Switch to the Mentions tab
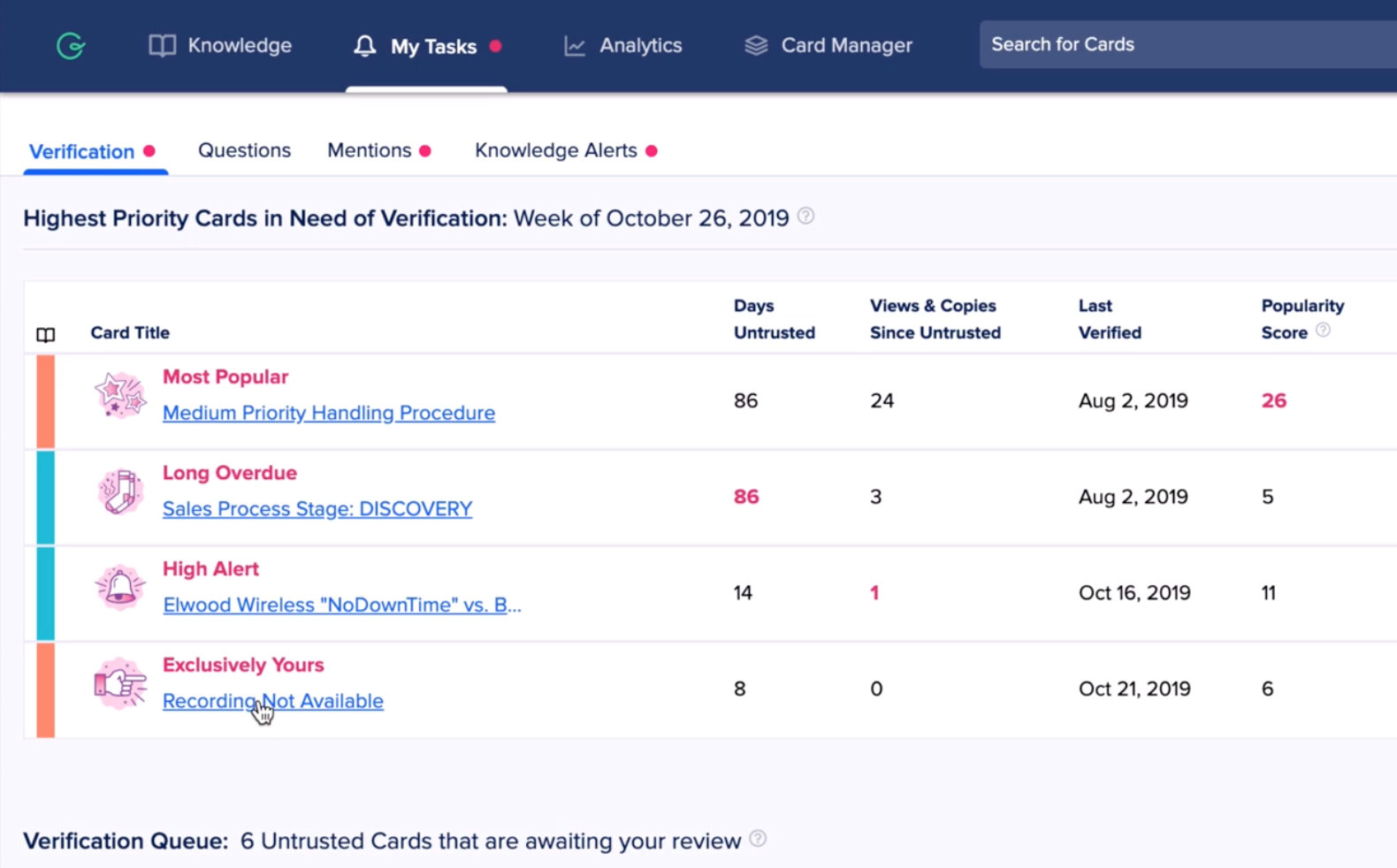This screenshot has width=1397, height=868. 370,150
